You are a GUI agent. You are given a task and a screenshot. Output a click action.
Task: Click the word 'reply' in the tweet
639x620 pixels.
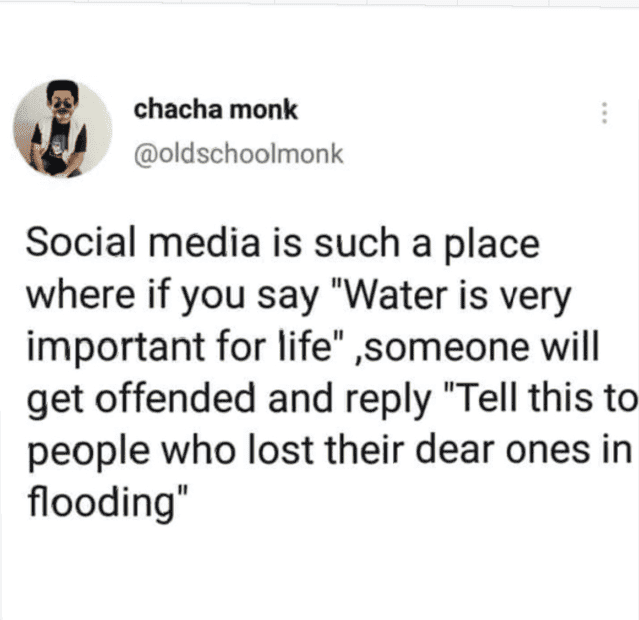point(388,400)
